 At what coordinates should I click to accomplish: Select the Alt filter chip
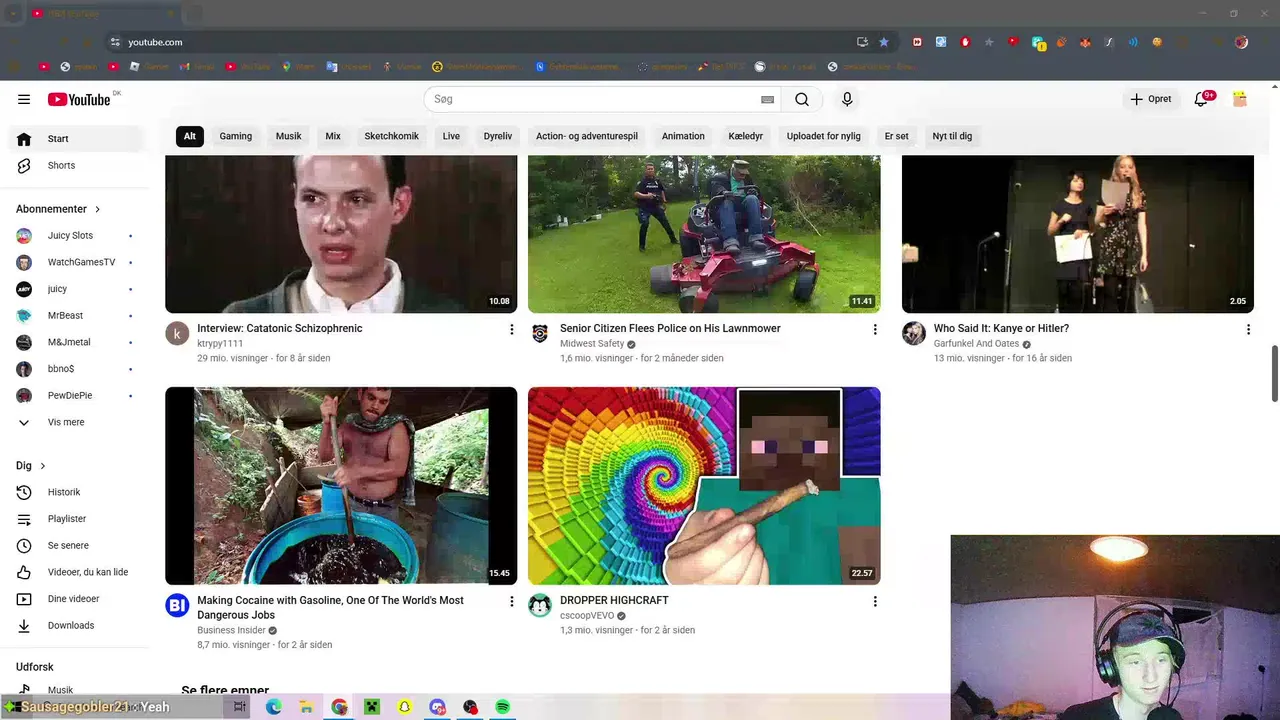190,136
